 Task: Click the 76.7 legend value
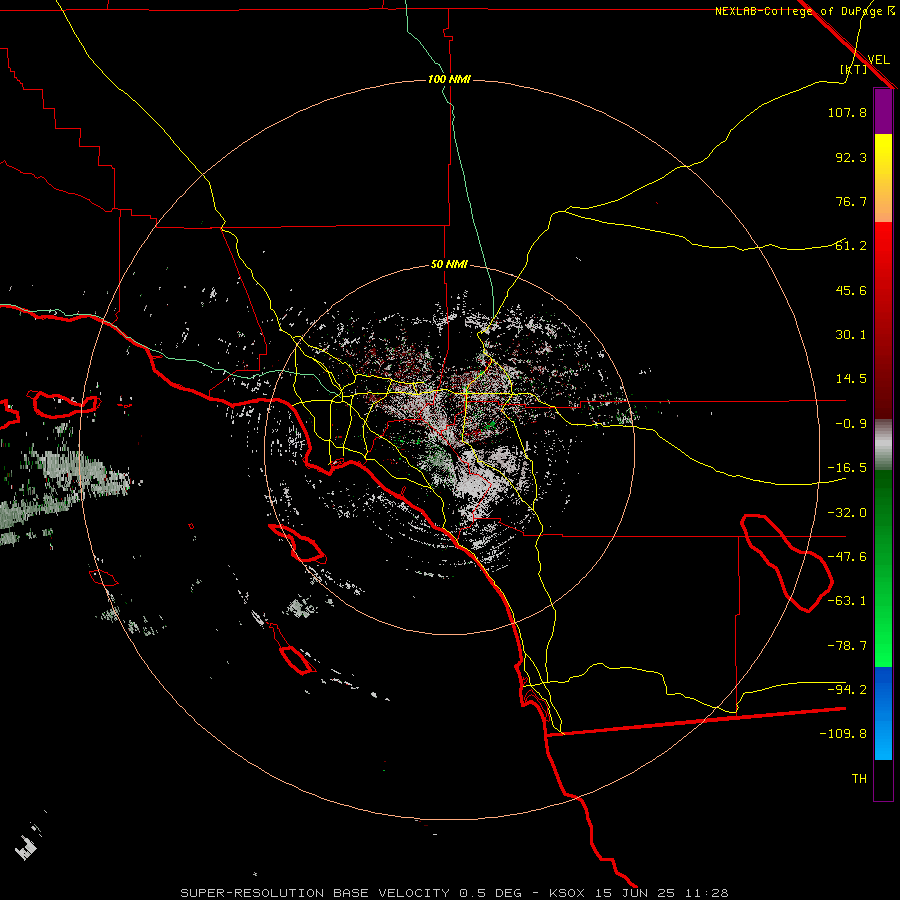click(851, 201)
